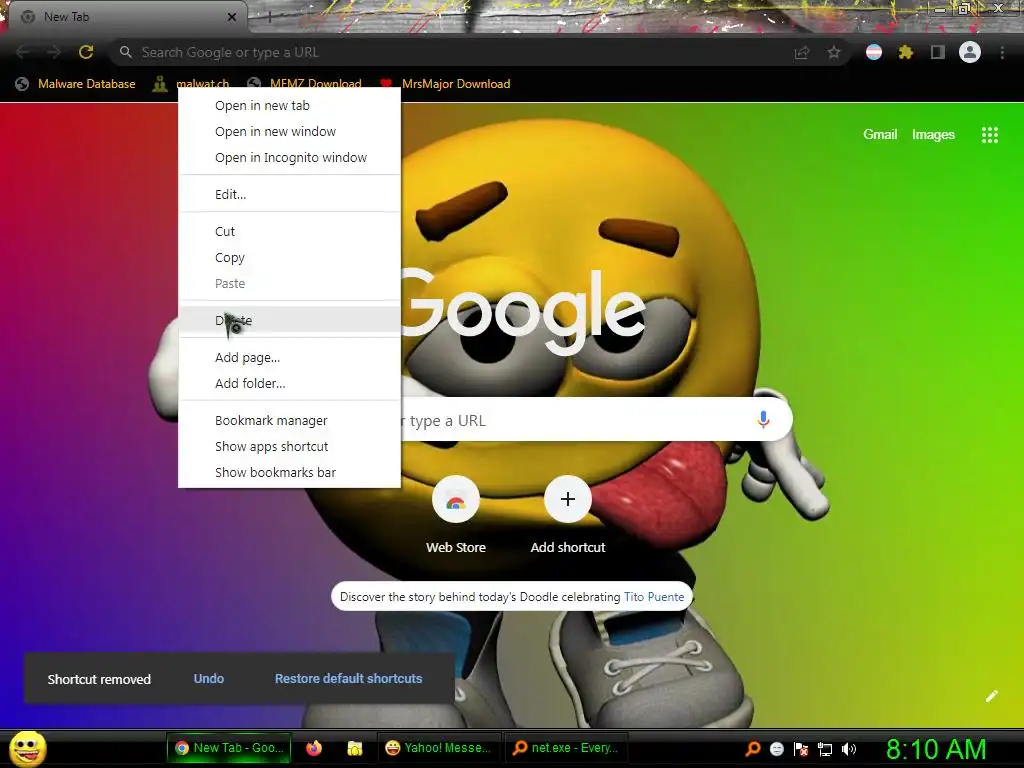Select Add folder... menu entry
Viewport: 1024px width, 768px height.
coord(289,384)
